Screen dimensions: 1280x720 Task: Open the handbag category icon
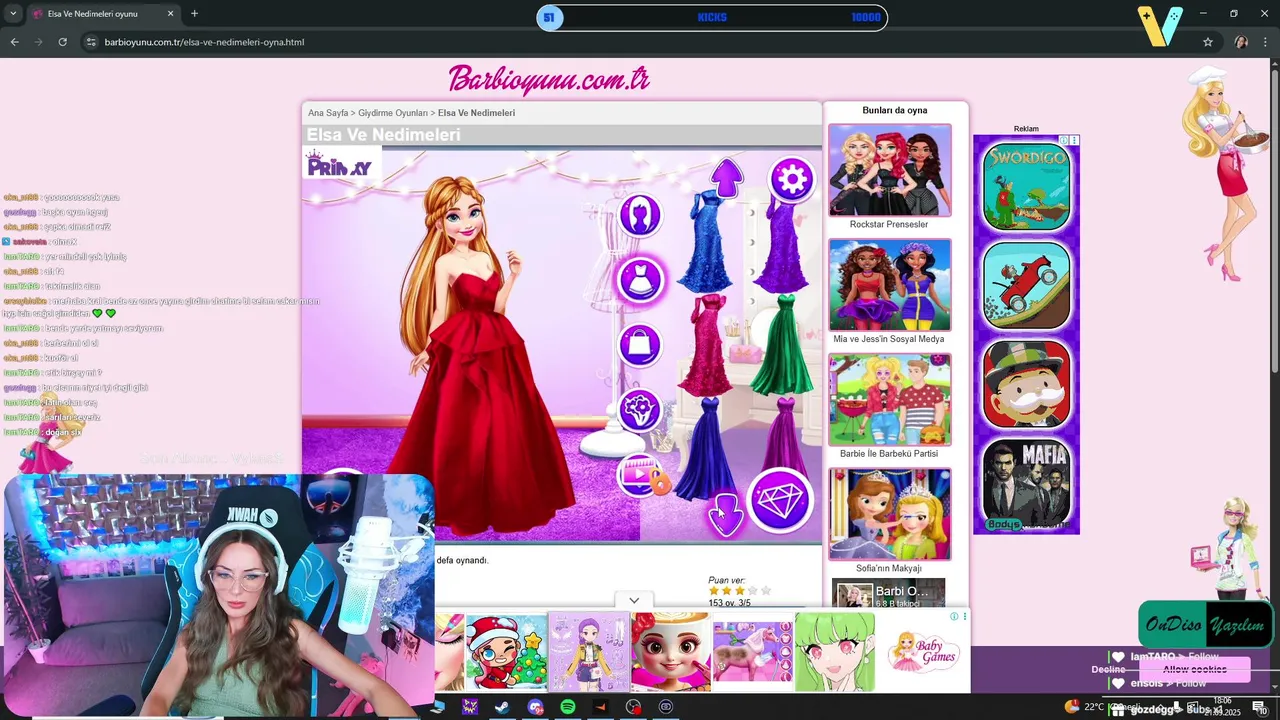[640, 346]
